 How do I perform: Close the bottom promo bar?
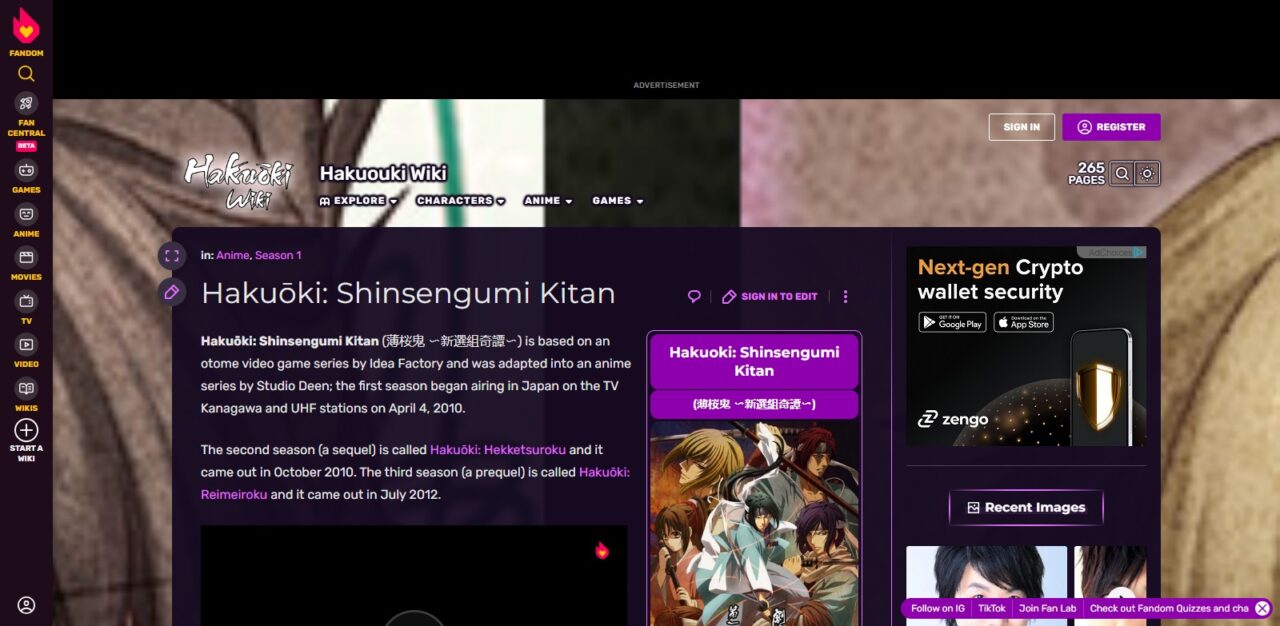point(1262,608)
